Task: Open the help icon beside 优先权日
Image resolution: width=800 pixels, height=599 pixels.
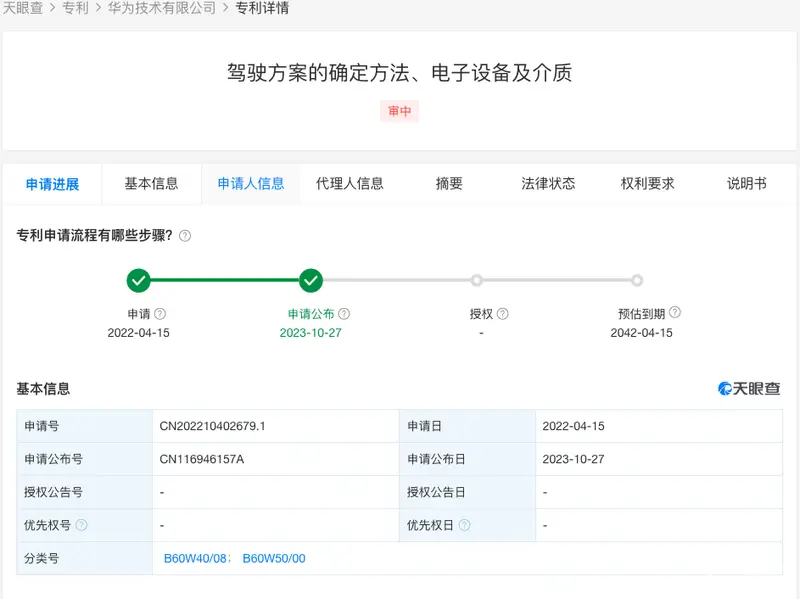Action: pyautogui.click(x=464, y=525)
